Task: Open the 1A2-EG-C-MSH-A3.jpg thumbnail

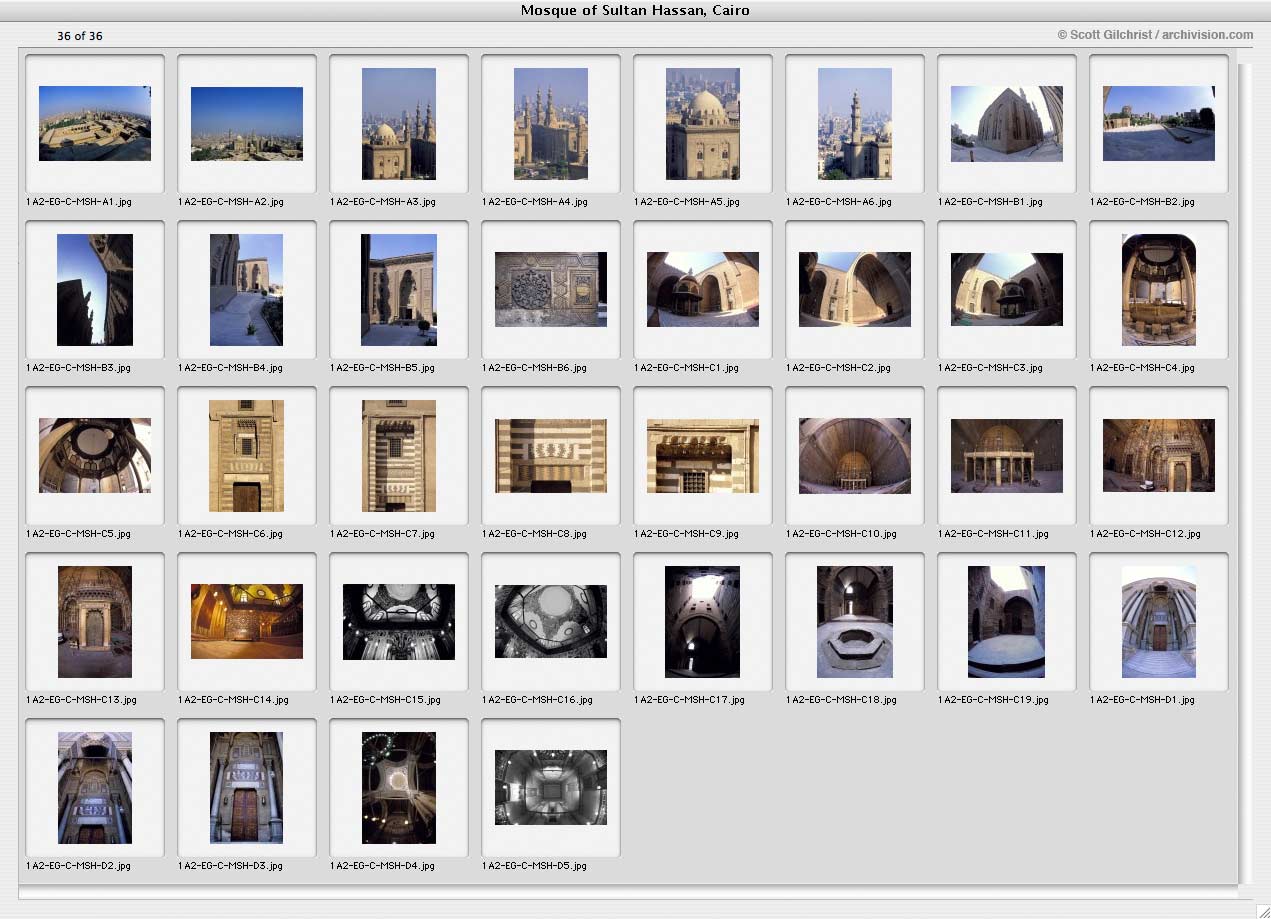Action: coord(399,124)
